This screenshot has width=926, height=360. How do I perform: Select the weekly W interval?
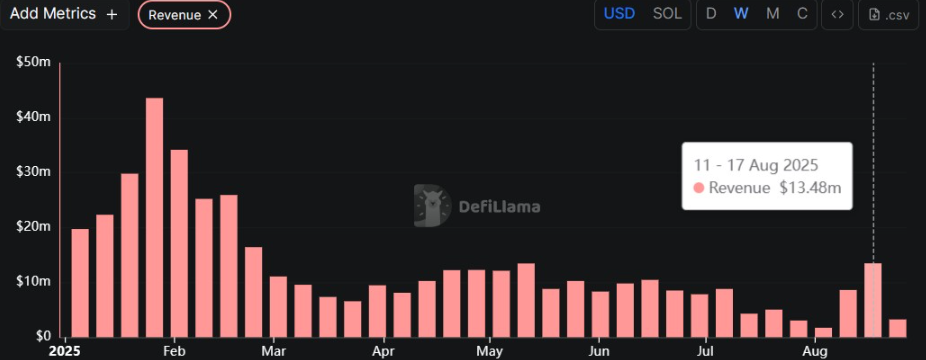741,14
